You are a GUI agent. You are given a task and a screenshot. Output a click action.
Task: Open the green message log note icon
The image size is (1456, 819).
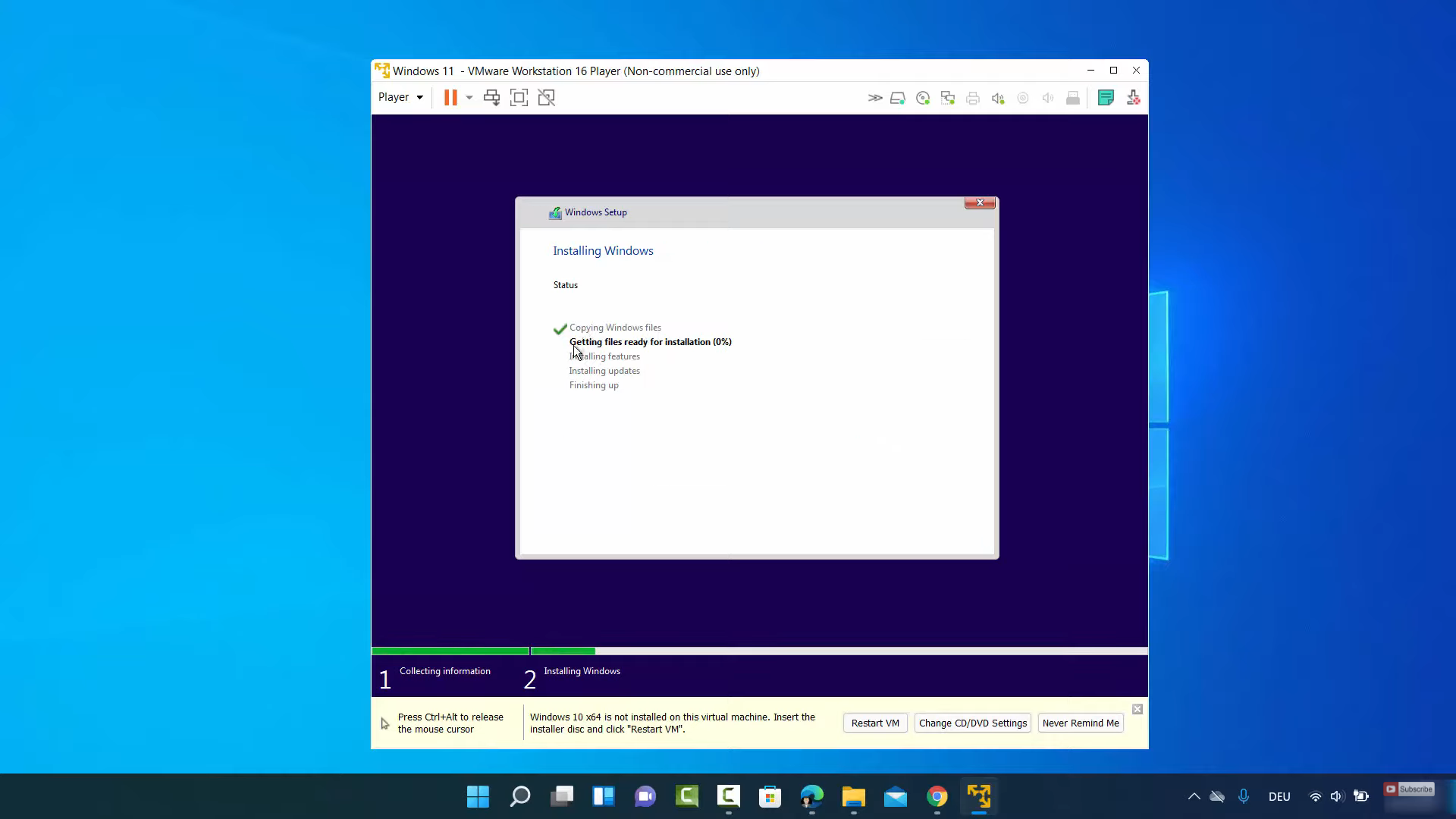[x=1106, y=98]
